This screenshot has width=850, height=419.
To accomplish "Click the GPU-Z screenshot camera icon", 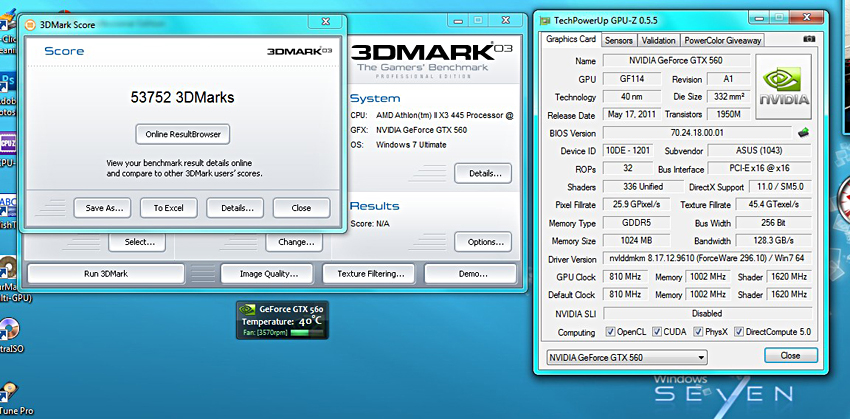I will tap(809, 40).
